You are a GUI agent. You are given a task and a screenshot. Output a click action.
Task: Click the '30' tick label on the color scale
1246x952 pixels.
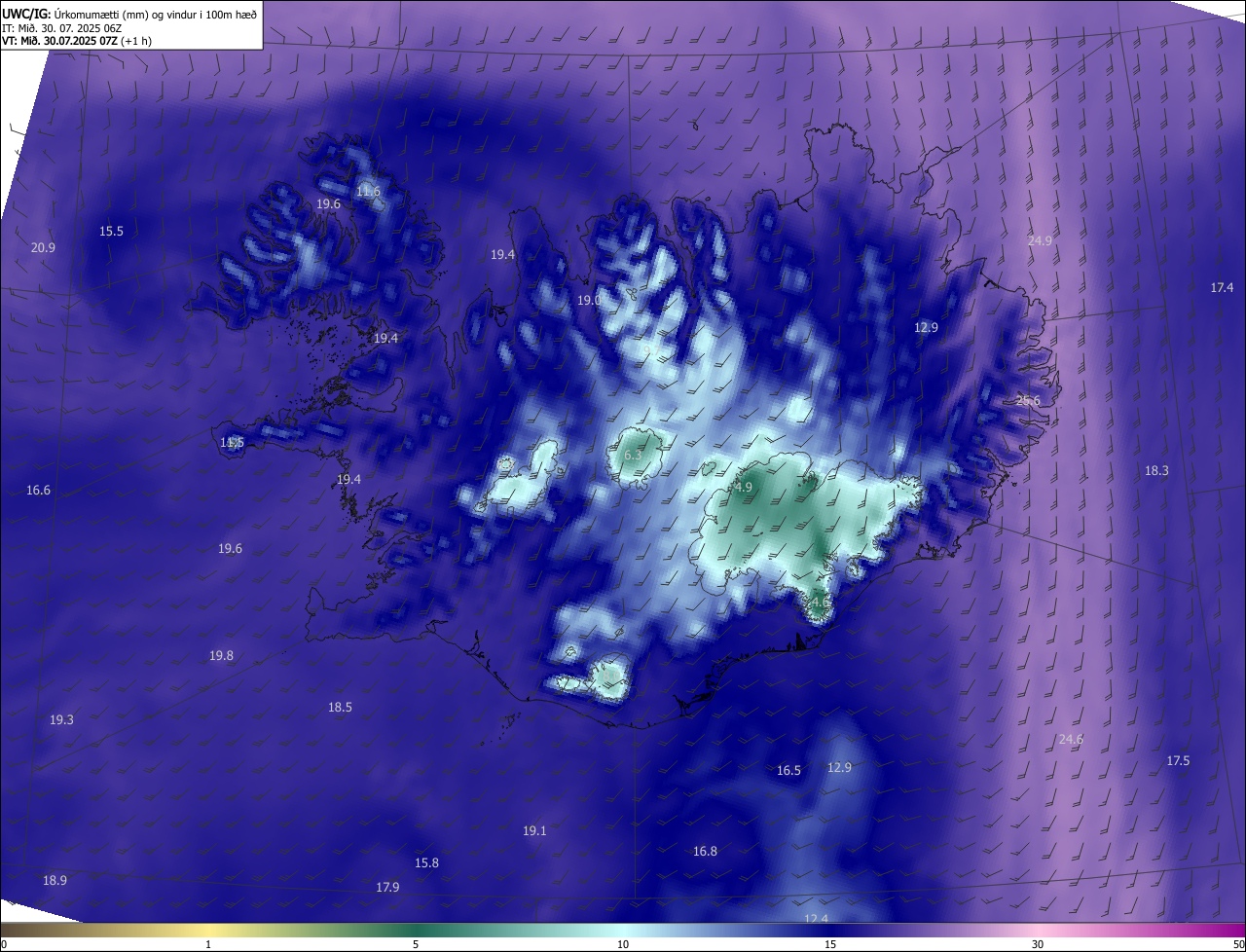1038,944
